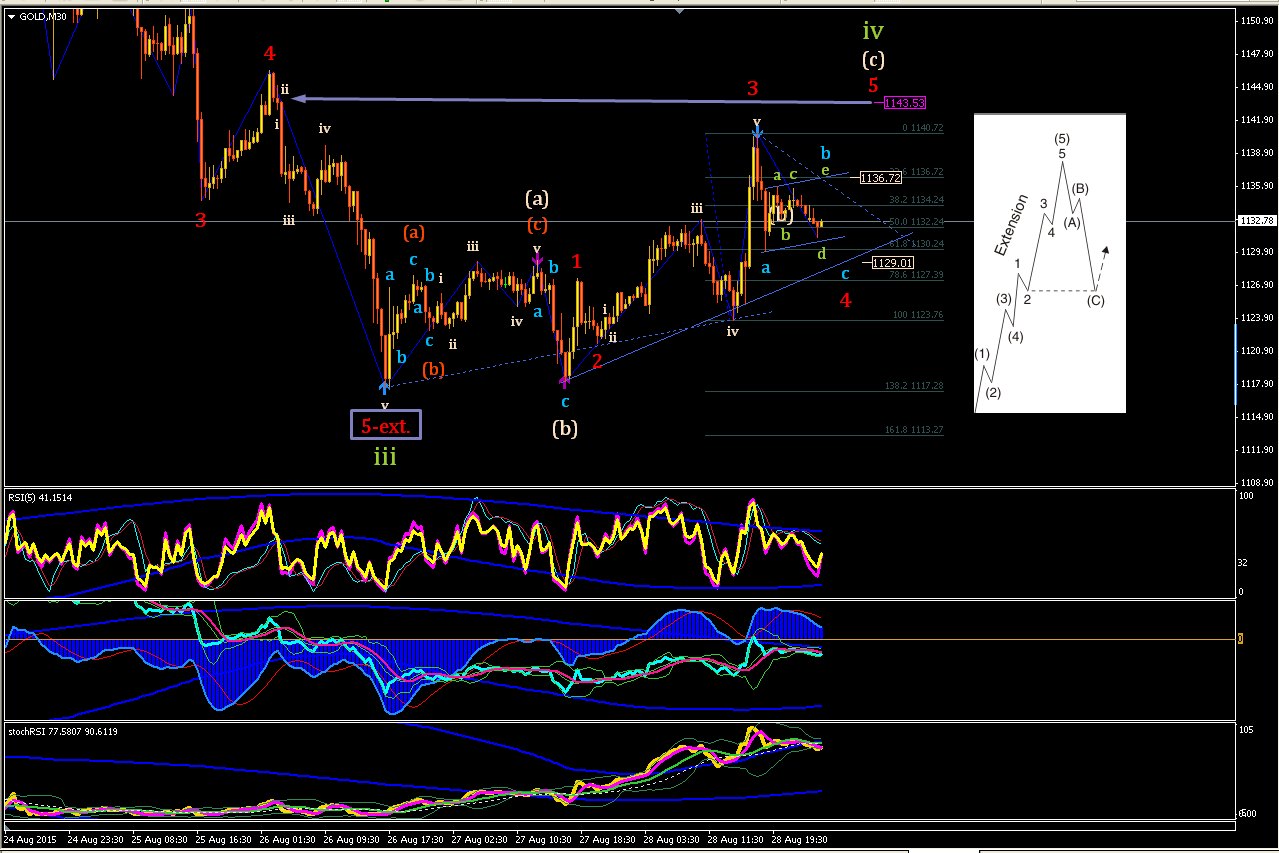Click the orange (a) label near 26 Aug drop
This screenshot has width=1279, height=853.
click(x=413, y=233)
